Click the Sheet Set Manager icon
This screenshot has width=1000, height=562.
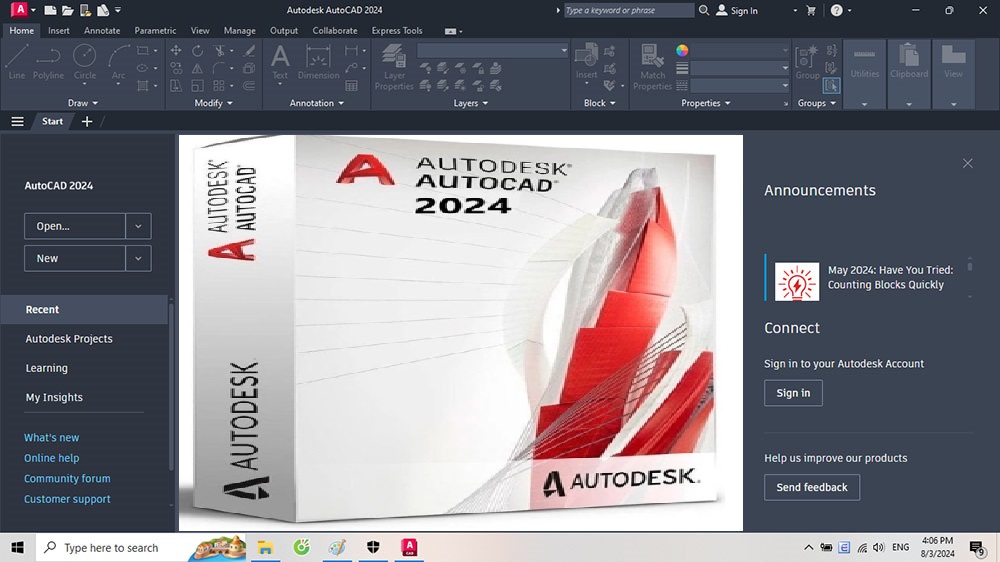(x=102, y=10)
